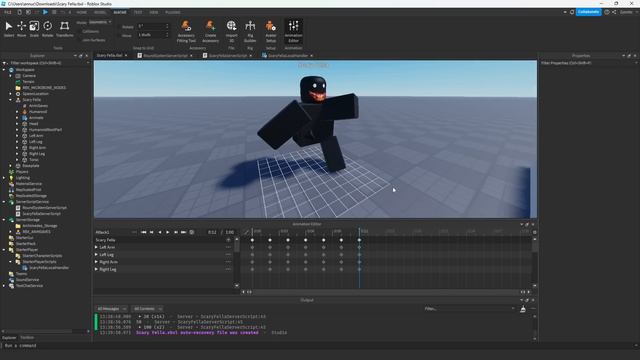The width and height of the screenshot is (640, 360).
Task: Activate the Move tool
Action: point(22,29)
